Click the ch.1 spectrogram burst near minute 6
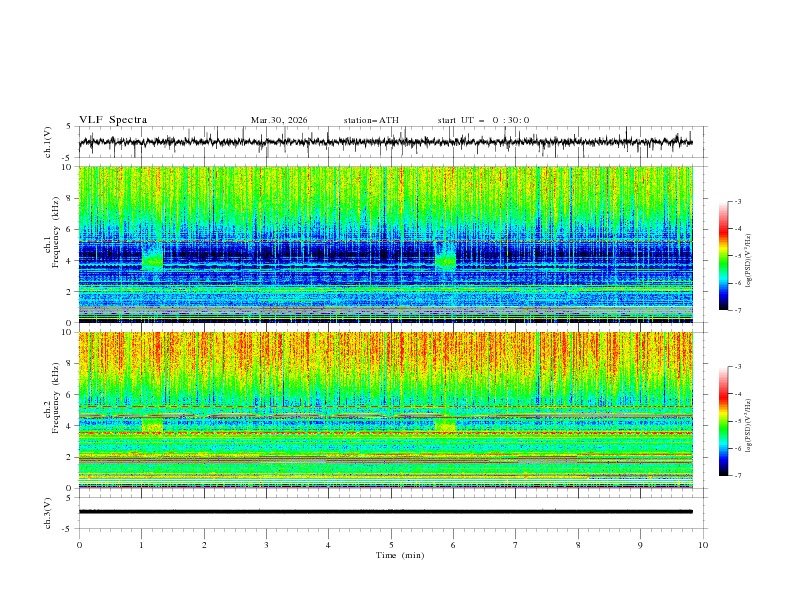Image resolution: width=792 pixels, height=612 pixels. tap(446, 255)
